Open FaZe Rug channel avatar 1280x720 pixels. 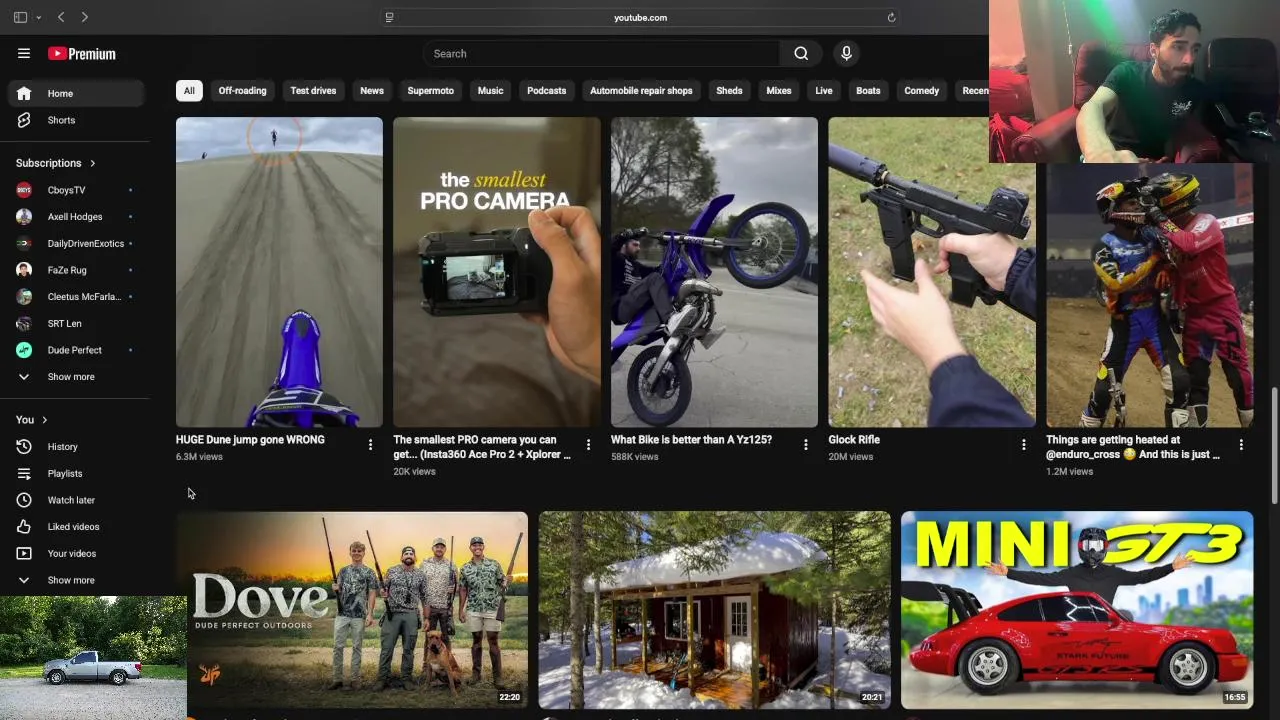pyautogui.click(x=24, y=270)
